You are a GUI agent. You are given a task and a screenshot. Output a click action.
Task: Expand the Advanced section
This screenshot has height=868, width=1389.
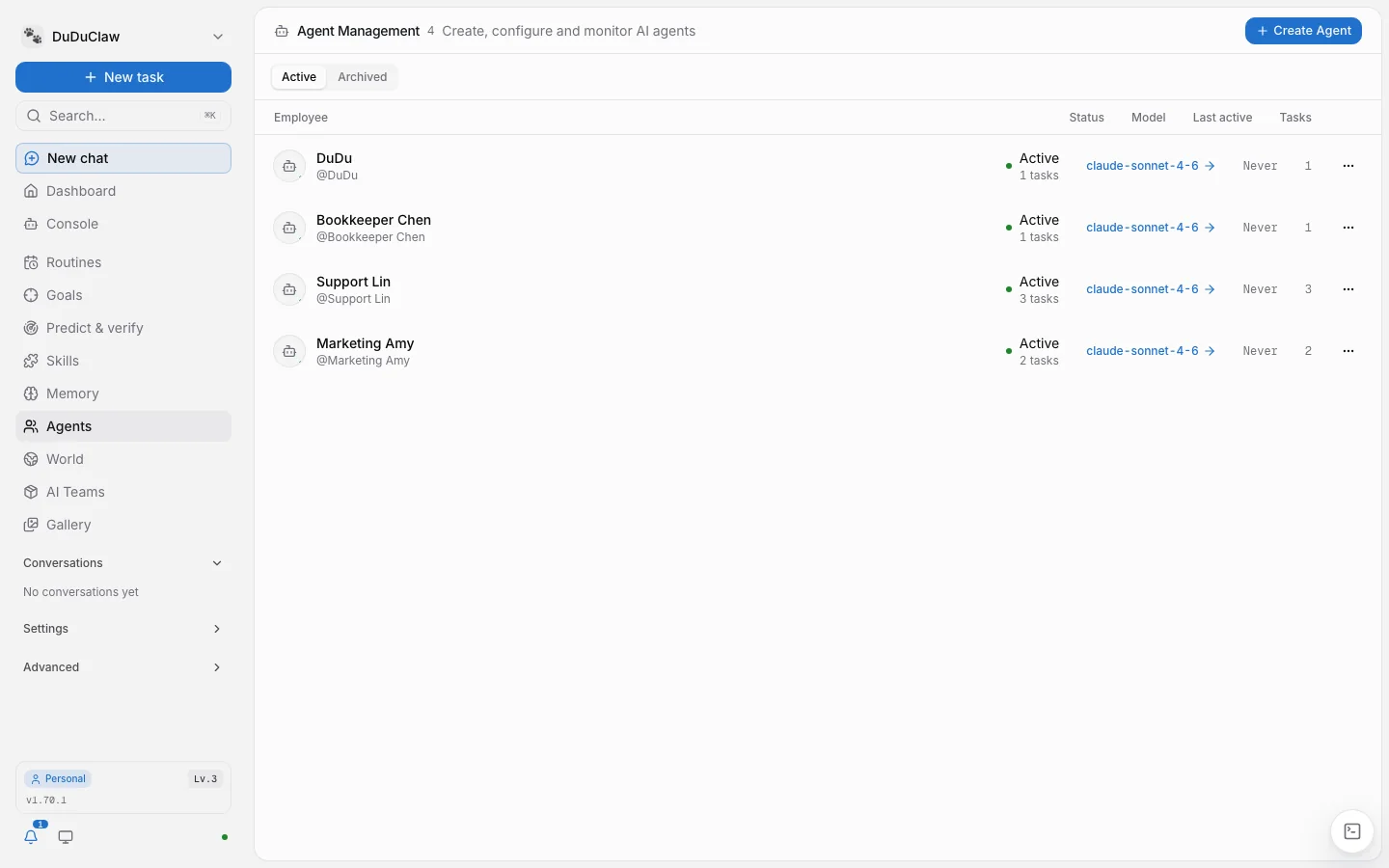point(123,667)
